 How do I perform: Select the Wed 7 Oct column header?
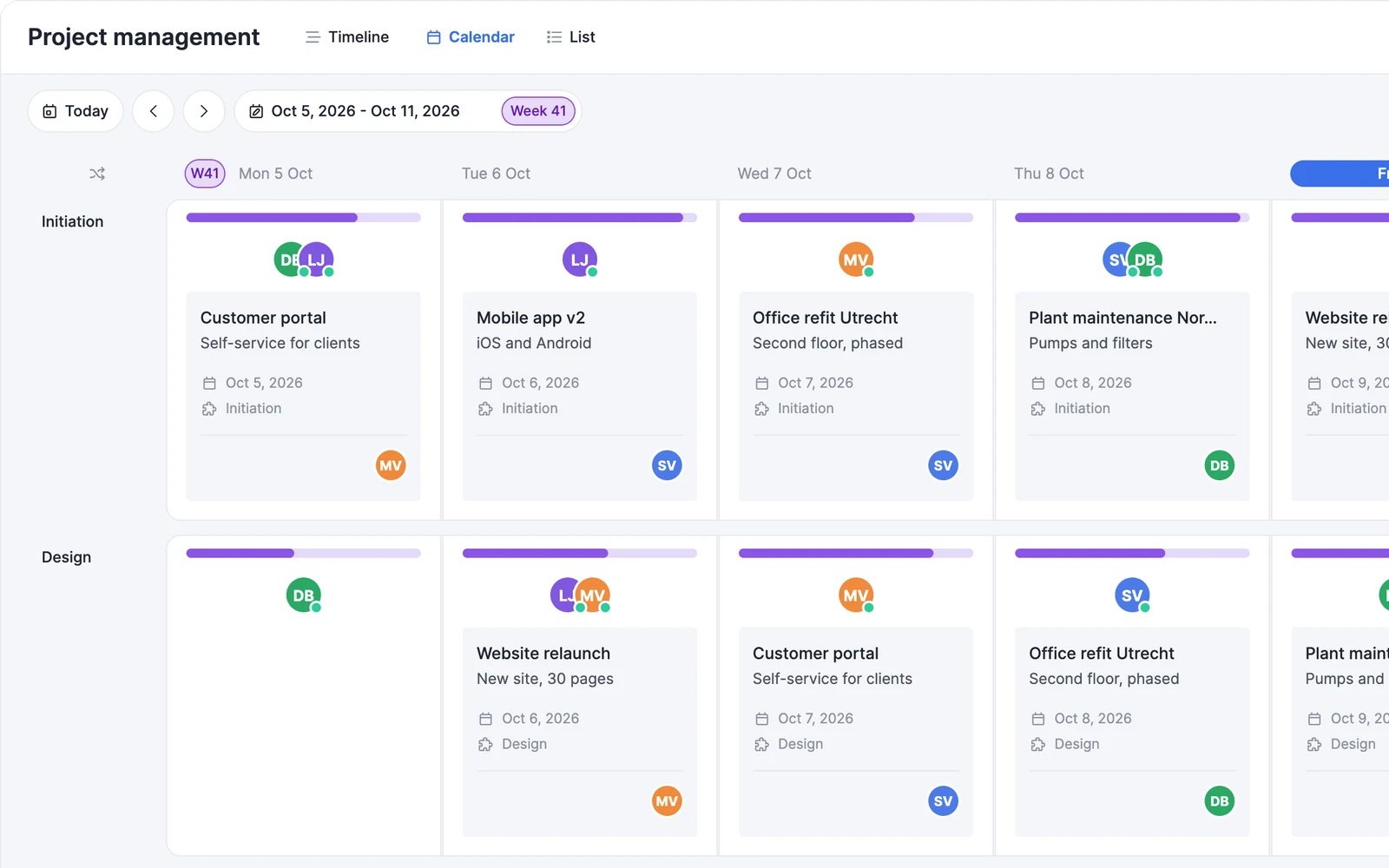tap(774, 174)
